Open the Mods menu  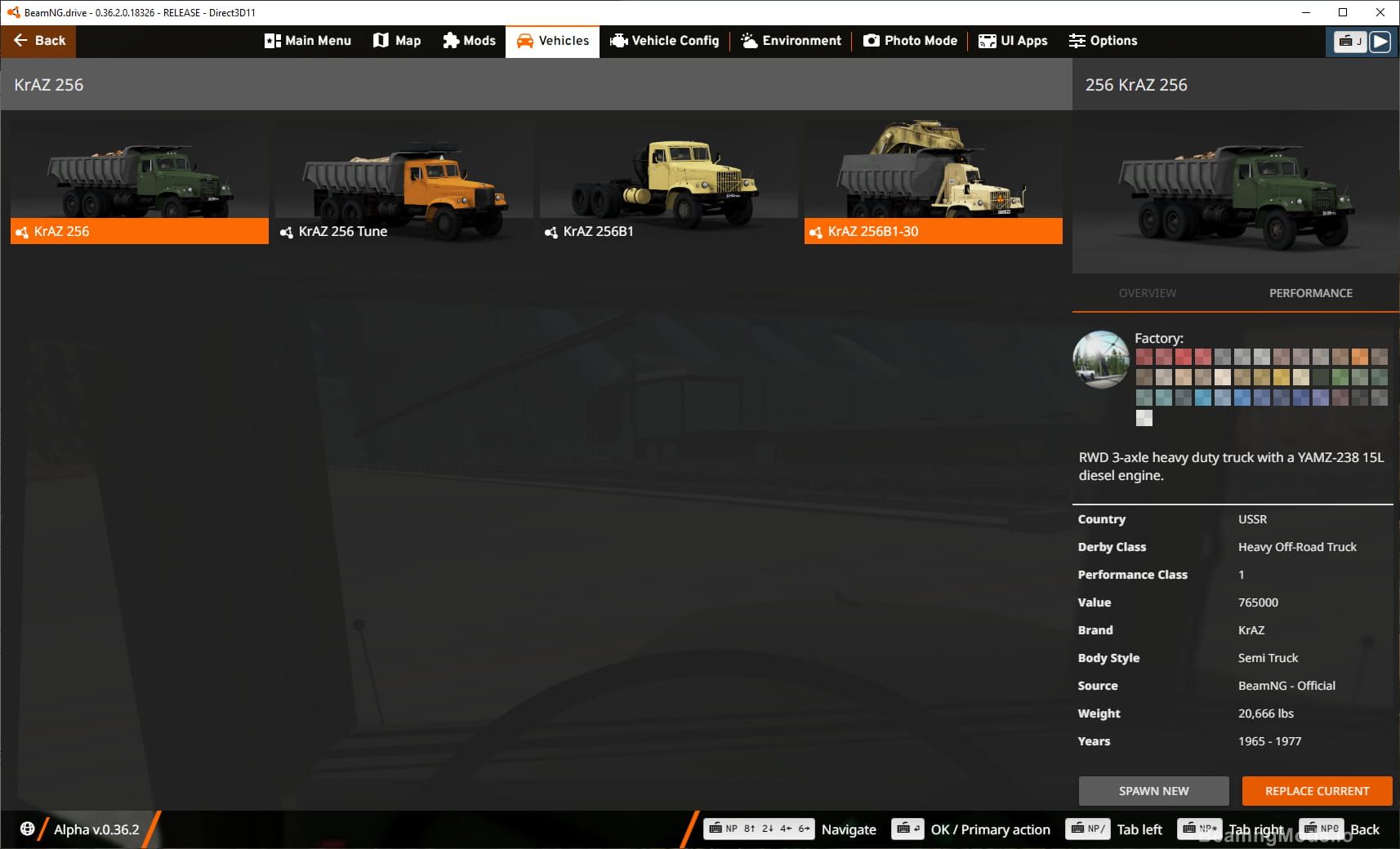(x=469, y=41)
